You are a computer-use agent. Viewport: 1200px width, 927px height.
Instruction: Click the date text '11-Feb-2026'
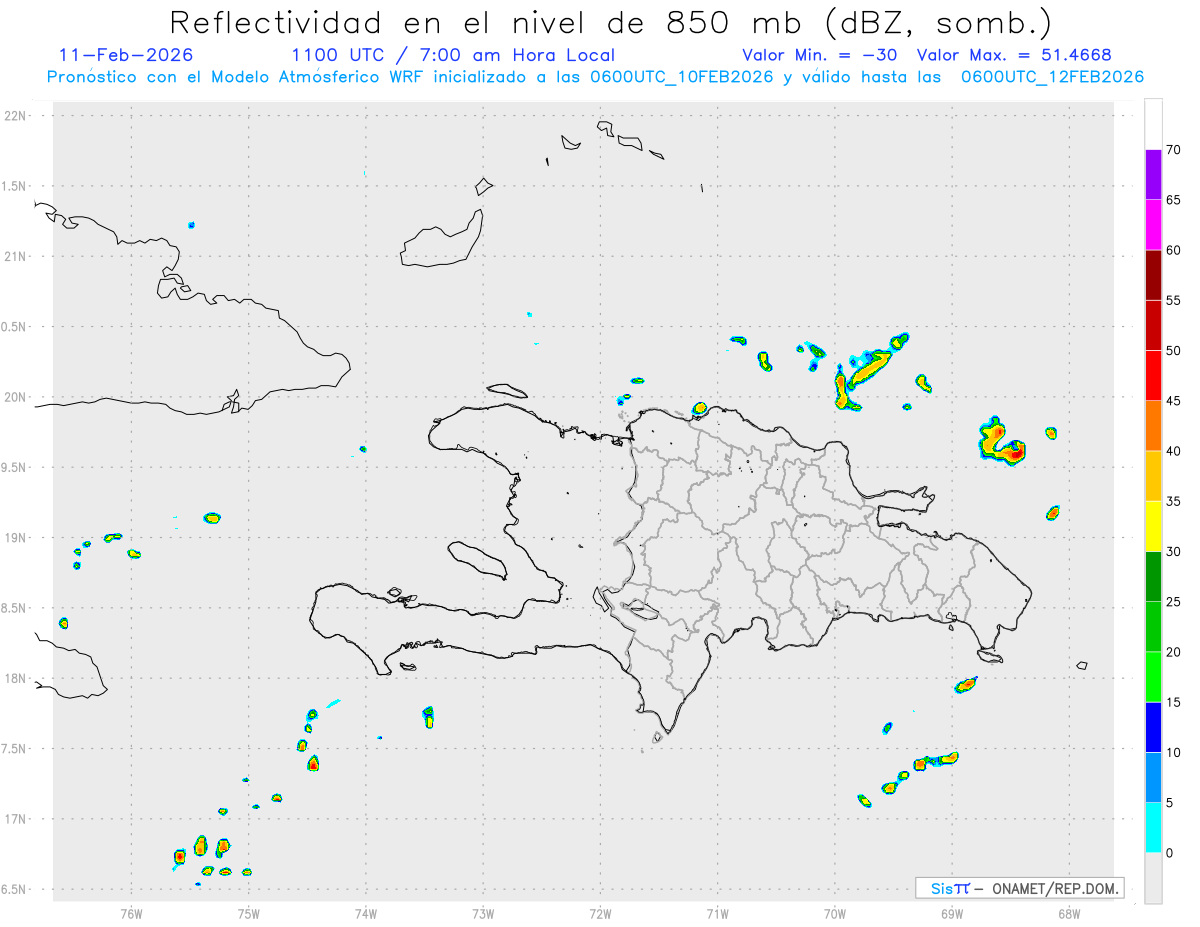pos(126,55)
